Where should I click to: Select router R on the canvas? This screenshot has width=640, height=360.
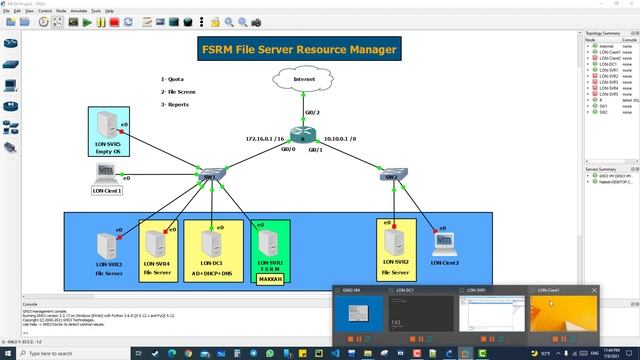[303, 135]
